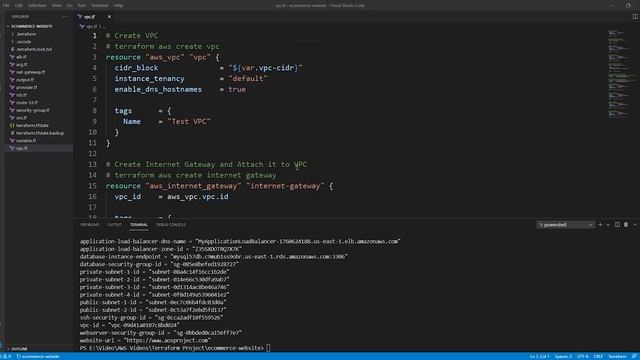Expand the .terraform folder
640x360 pixels.
point(26,34)
